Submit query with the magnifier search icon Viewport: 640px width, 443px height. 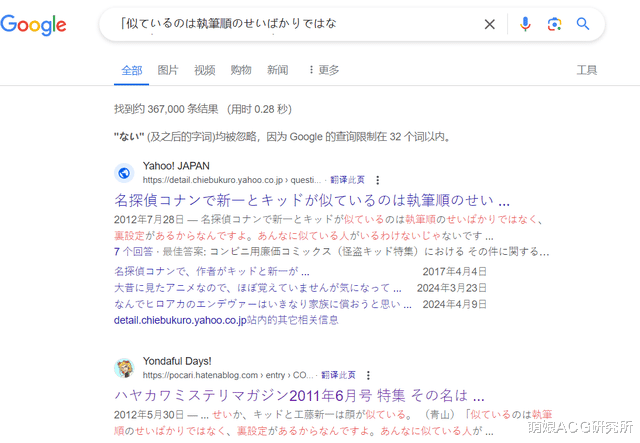(x=583, y=24)
